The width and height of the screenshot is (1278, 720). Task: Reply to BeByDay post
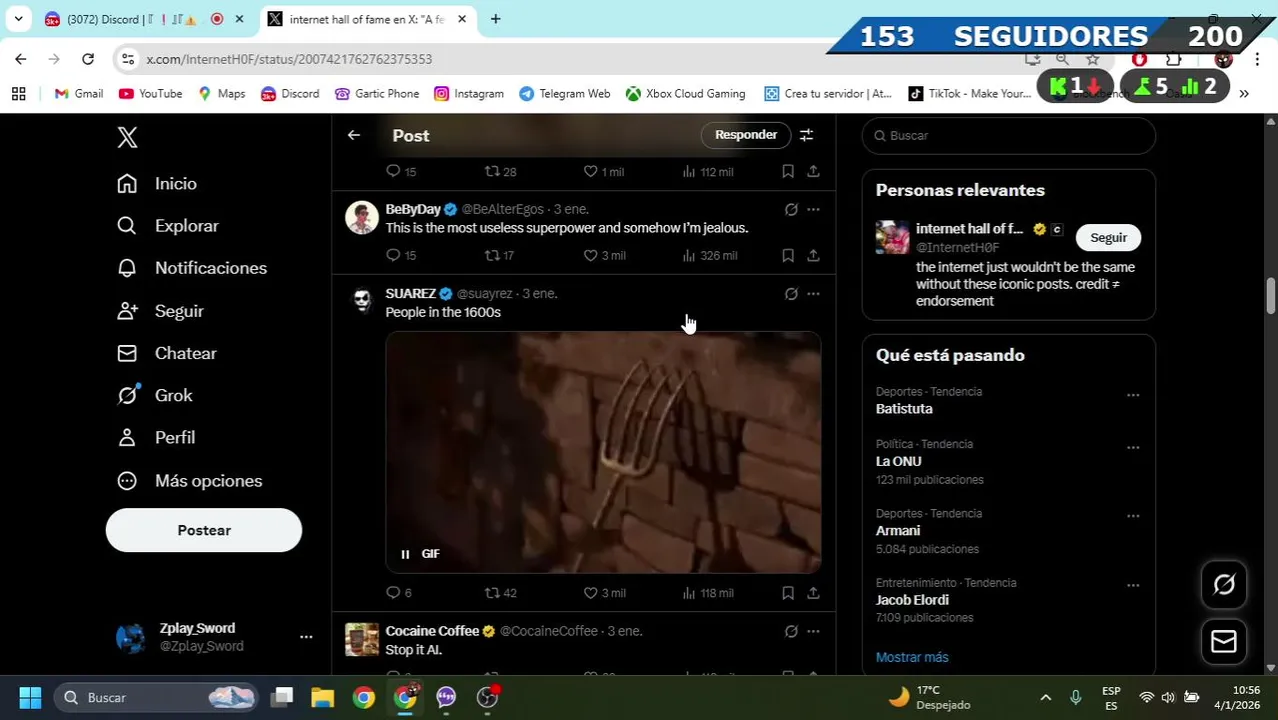click(x=401, y=256)
